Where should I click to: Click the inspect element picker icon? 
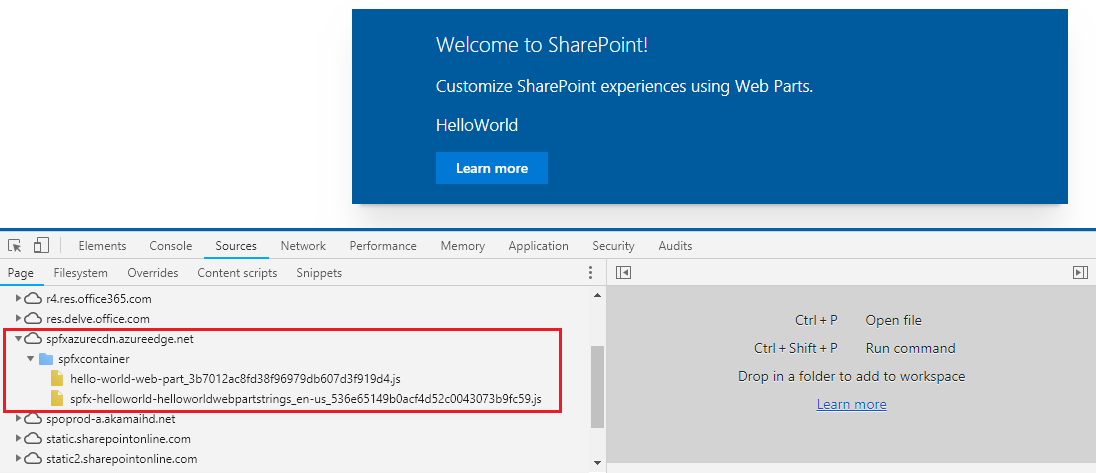click(x=15, y=246)
